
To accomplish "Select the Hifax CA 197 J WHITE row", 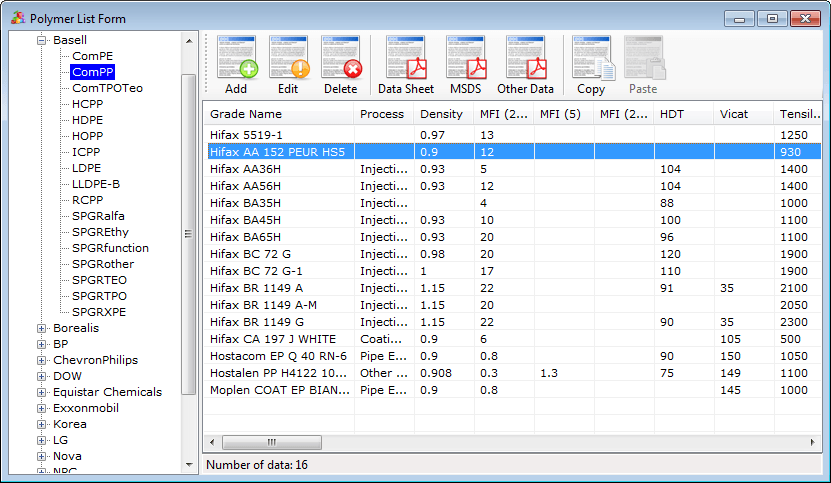I will pos(512,339).
